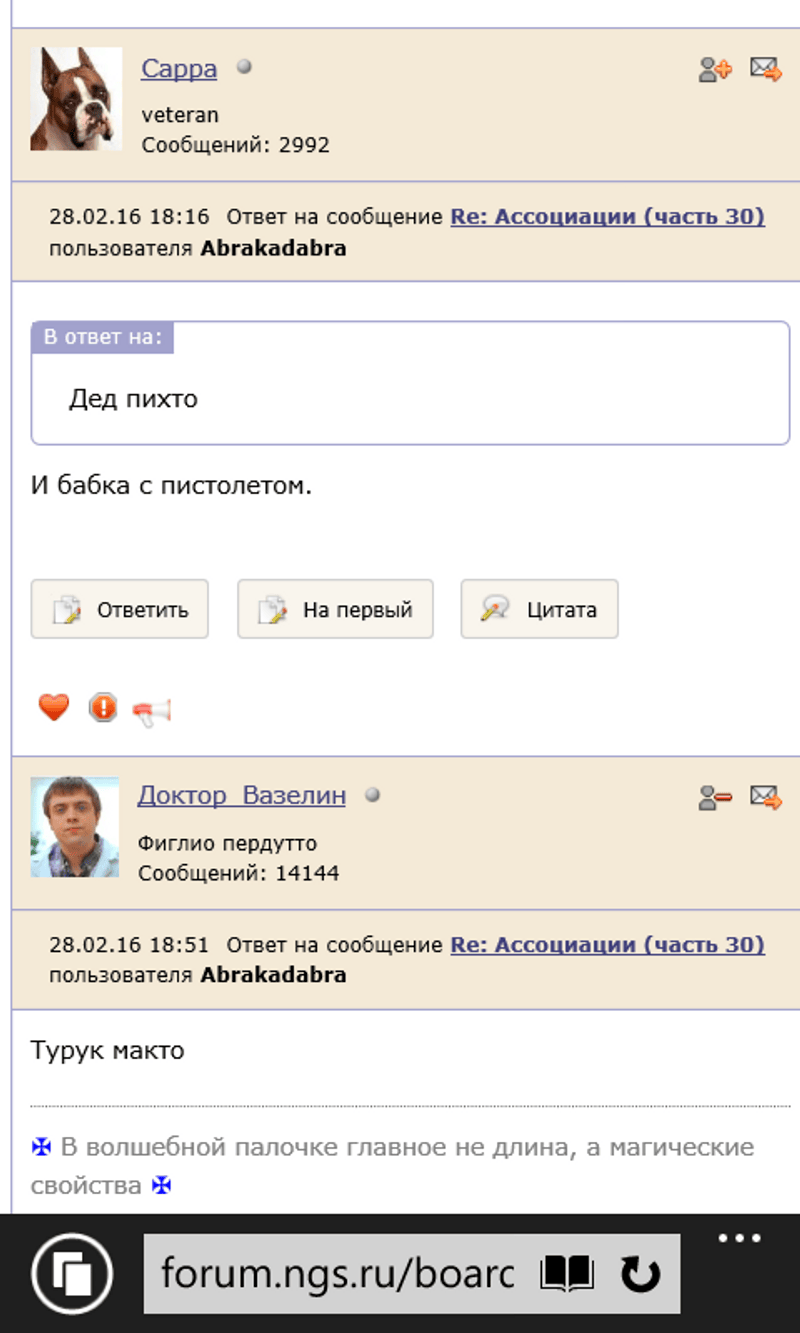800x1333 pixels.
Task: Click the envelope icon for Доктор Вазелин
Action: pos(765,797)
